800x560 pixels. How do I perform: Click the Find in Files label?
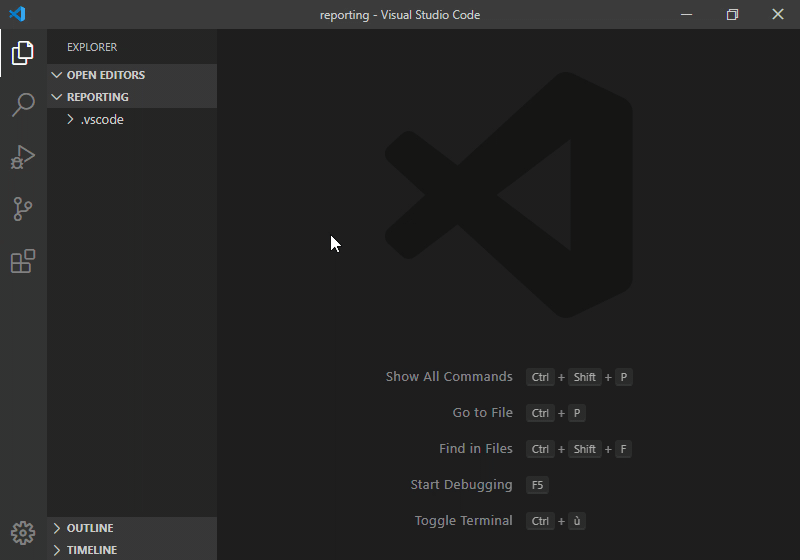[476, 448]
